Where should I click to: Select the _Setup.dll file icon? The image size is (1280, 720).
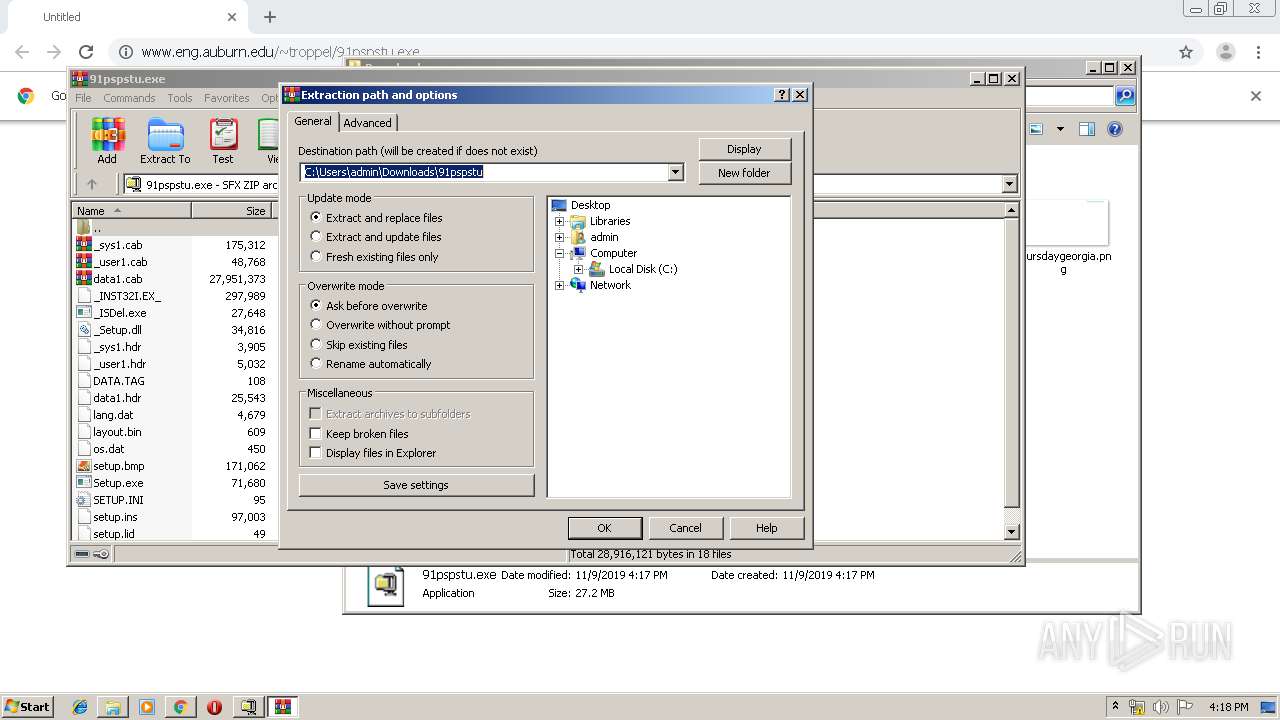(x=84, y=330)
